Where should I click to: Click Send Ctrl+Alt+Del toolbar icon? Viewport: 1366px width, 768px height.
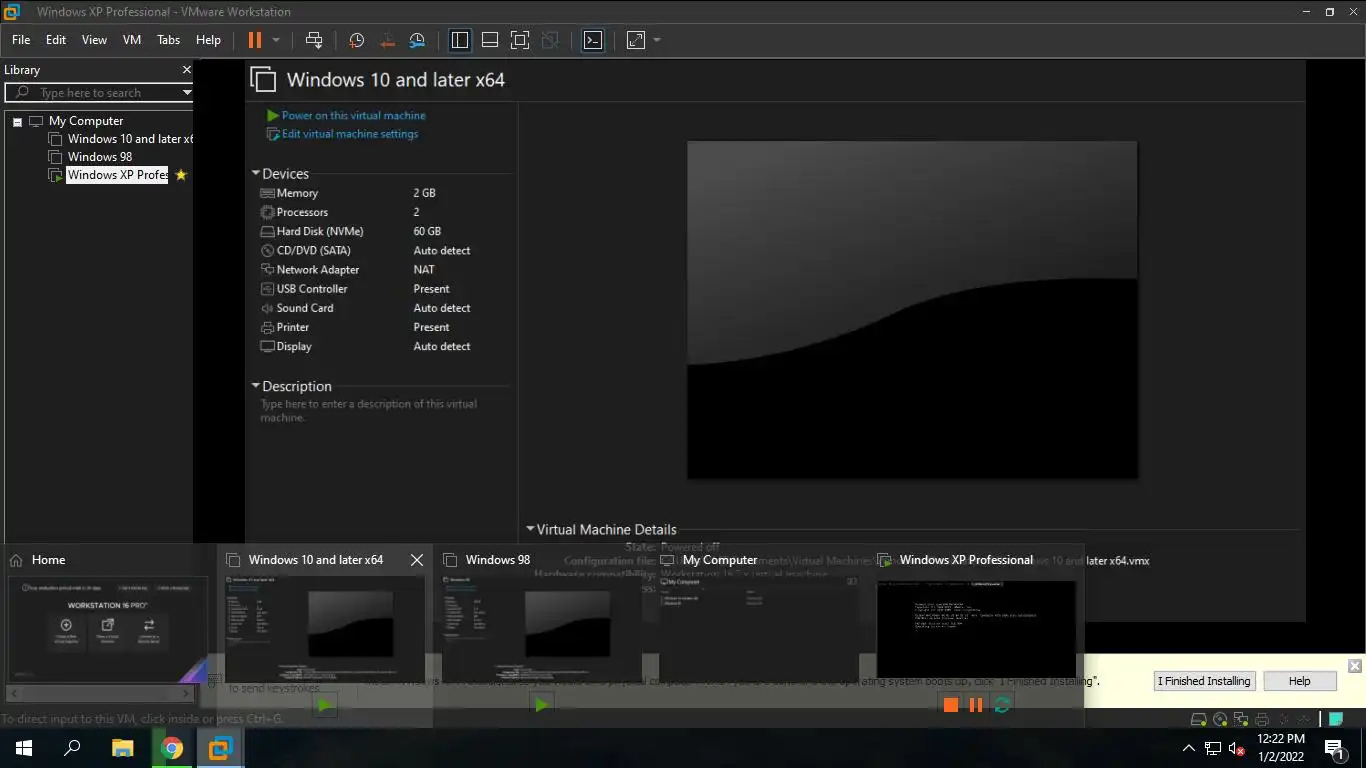pyautogui.click(x=314, y=40)
